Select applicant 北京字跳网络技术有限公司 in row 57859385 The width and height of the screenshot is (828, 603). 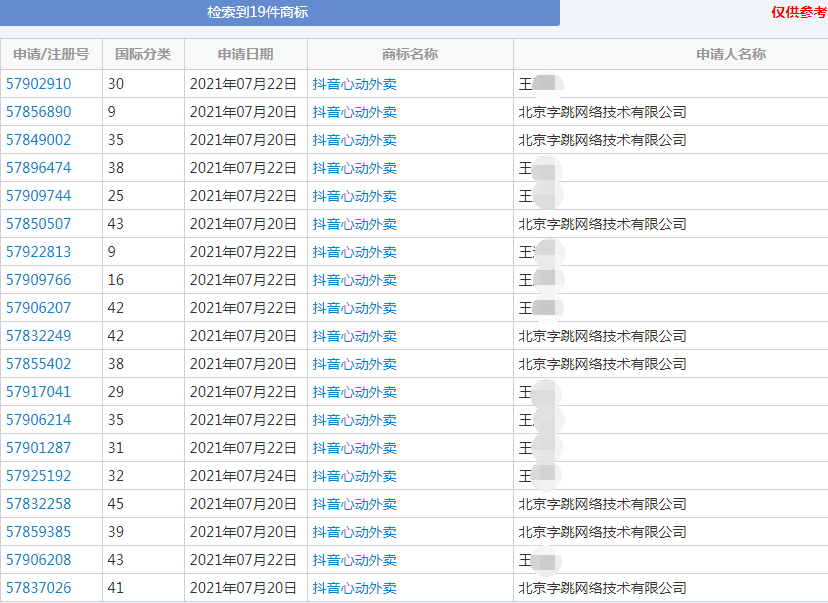click(603, 532)
